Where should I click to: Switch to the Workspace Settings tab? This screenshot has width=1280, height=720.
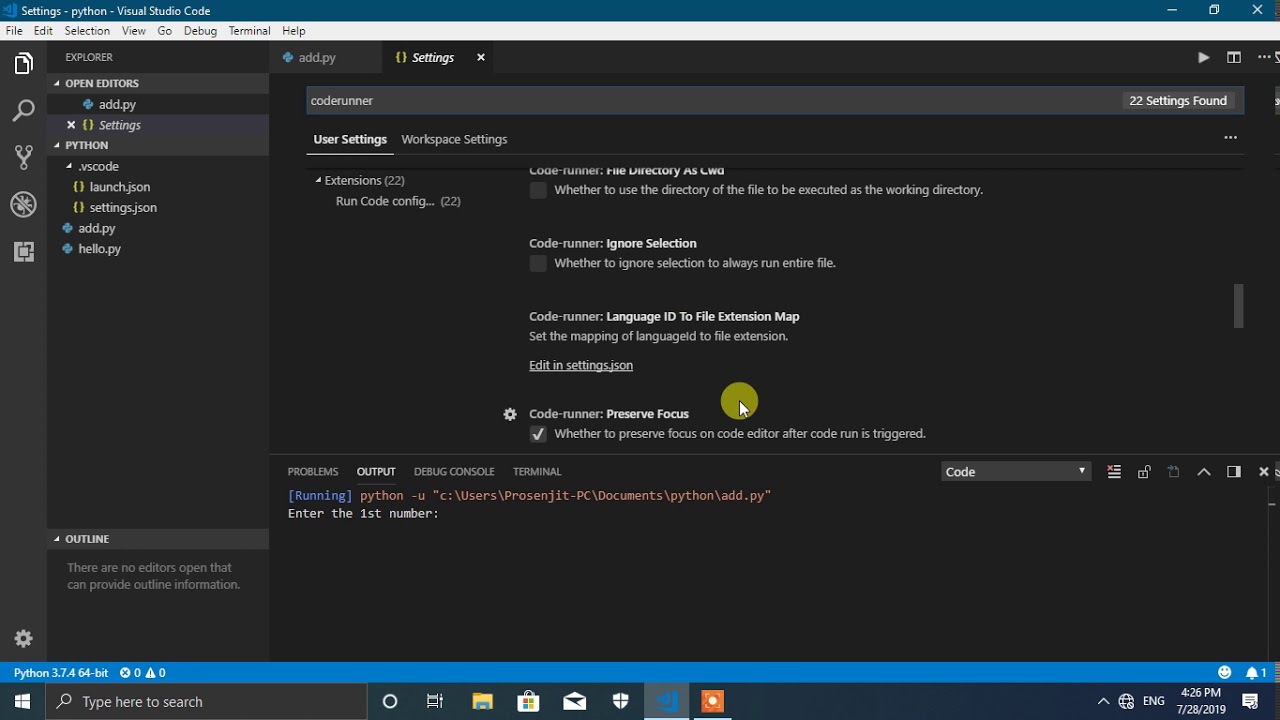point(454,139)
